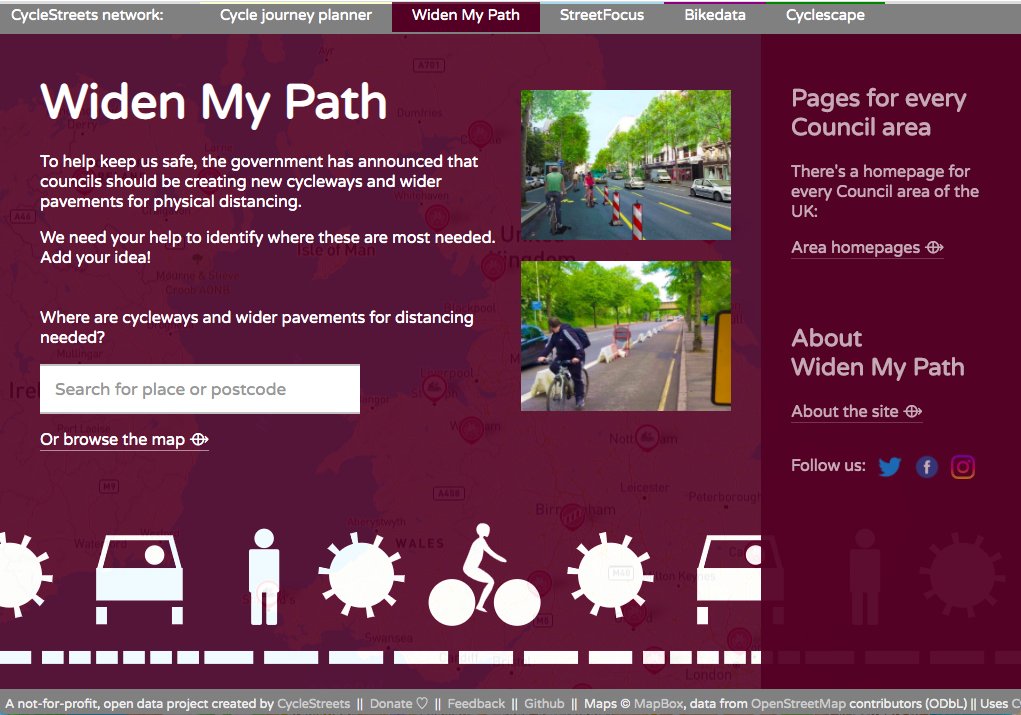
Task: Click the Follow us label
Action: click(828, 466)
